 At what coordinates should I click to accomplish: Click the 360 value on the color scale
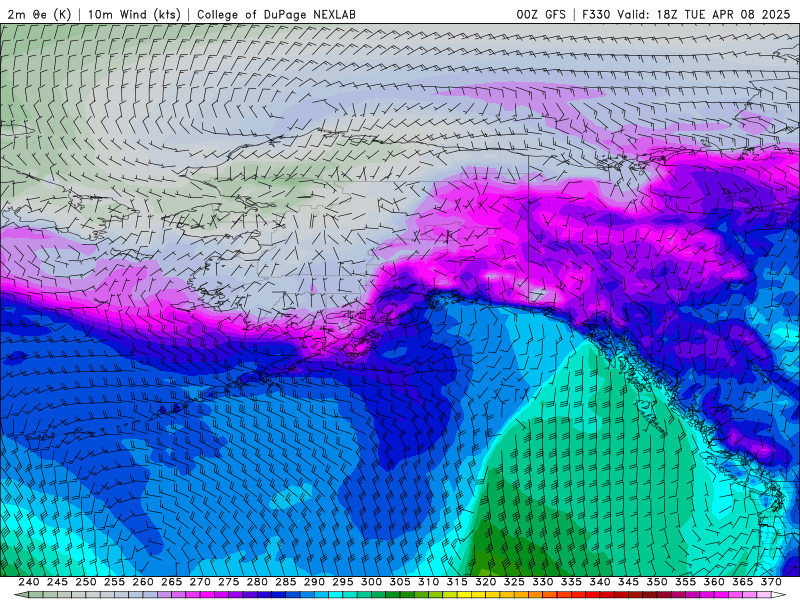pos(714,582)
